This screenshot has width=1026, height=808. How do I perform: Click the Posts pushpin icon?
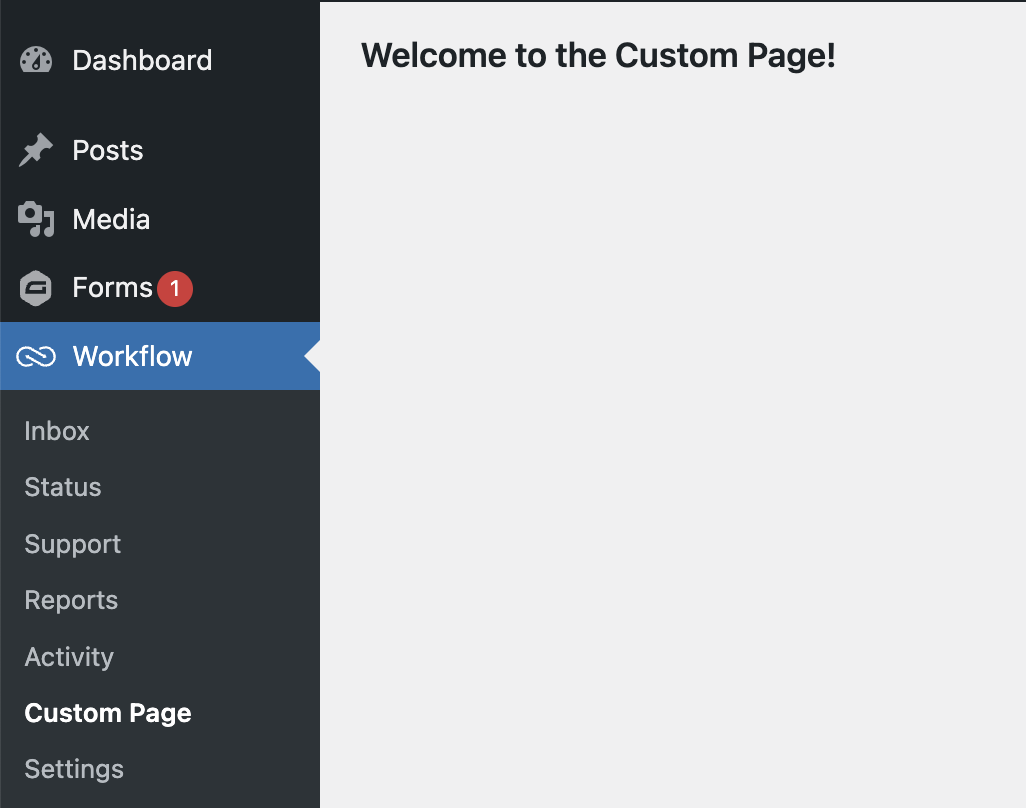36,151
